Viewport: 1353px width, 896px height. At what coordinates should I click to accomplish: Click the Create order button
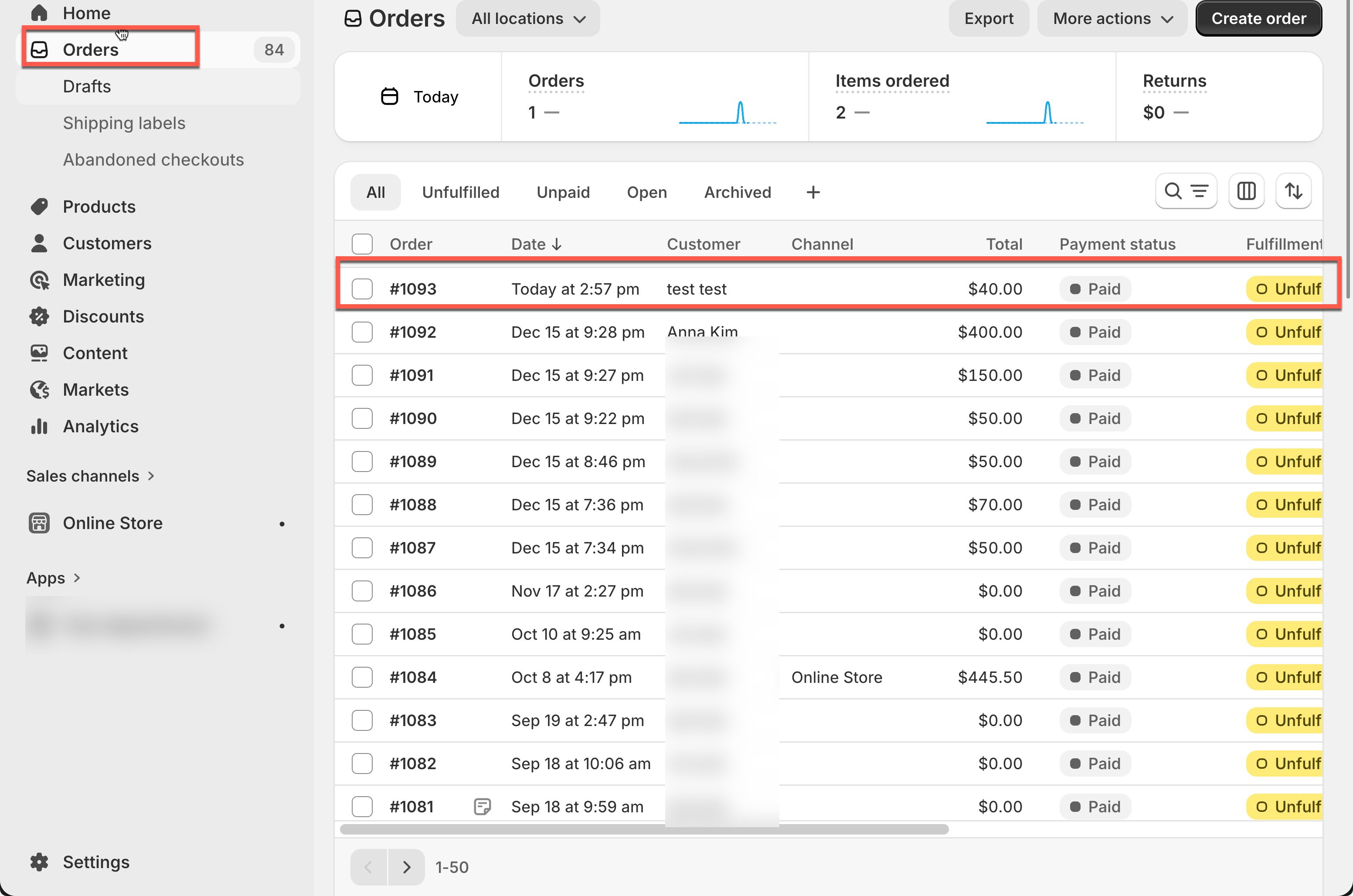(x=1258, y=19)
